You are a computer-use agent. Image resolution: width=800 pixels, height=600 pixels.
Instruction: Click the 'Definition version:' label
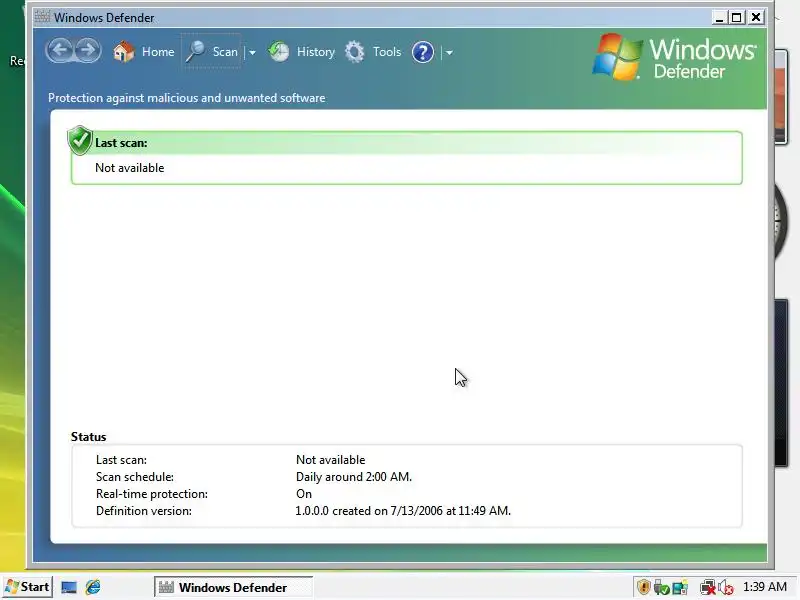coord(143,511)
